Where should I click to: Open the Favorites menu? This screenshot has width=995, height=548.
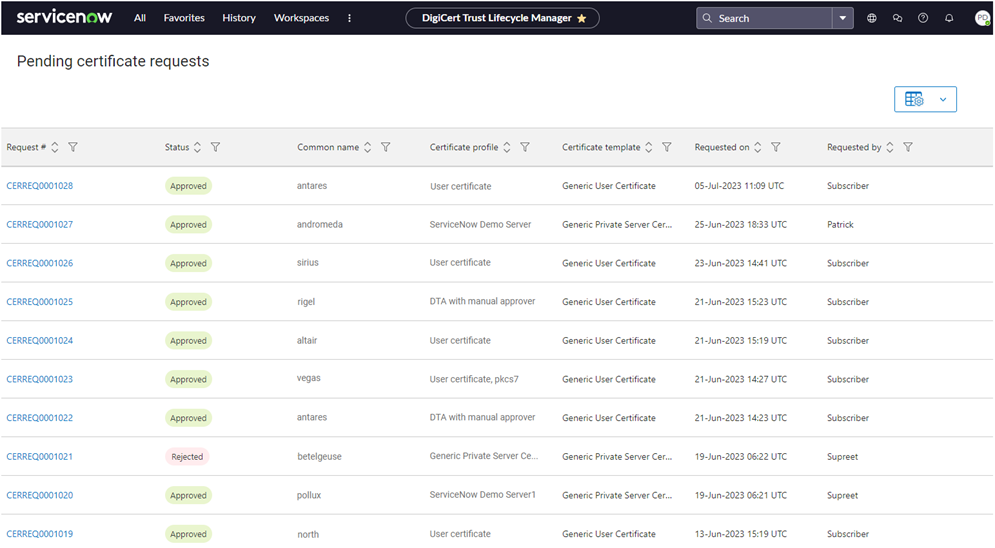184,18
